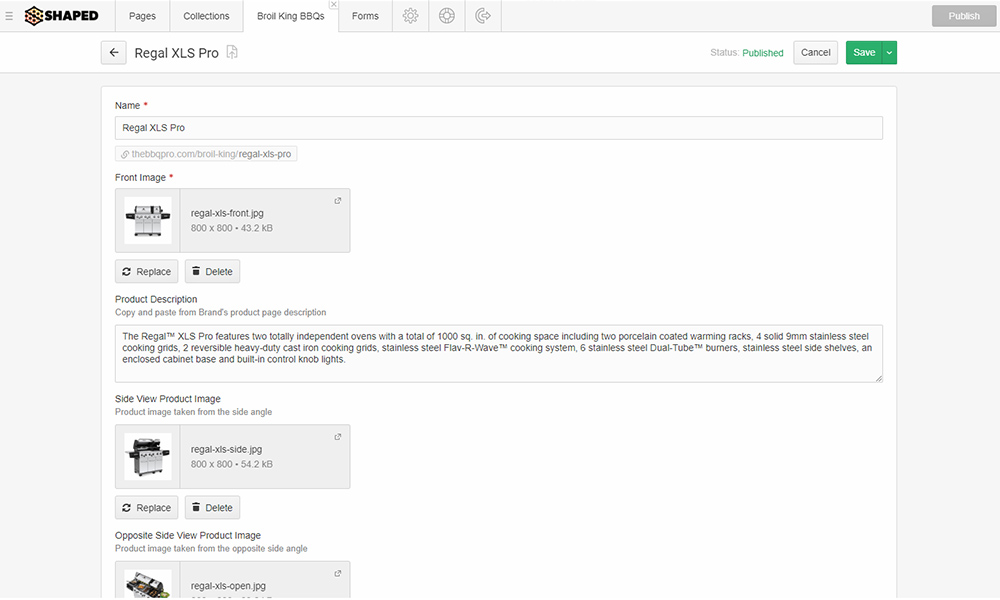The height and width of the screenshot is (600, 1000).
Task: Click the thebbqpro.com URL slug link
Action: (x=206, y=154)
